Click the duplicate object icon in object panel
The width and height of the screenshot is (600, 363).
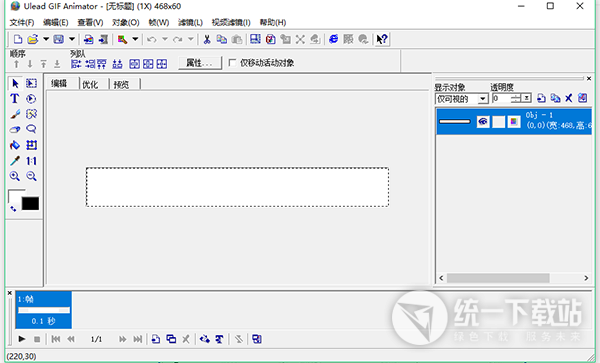[x=555, y=98]
